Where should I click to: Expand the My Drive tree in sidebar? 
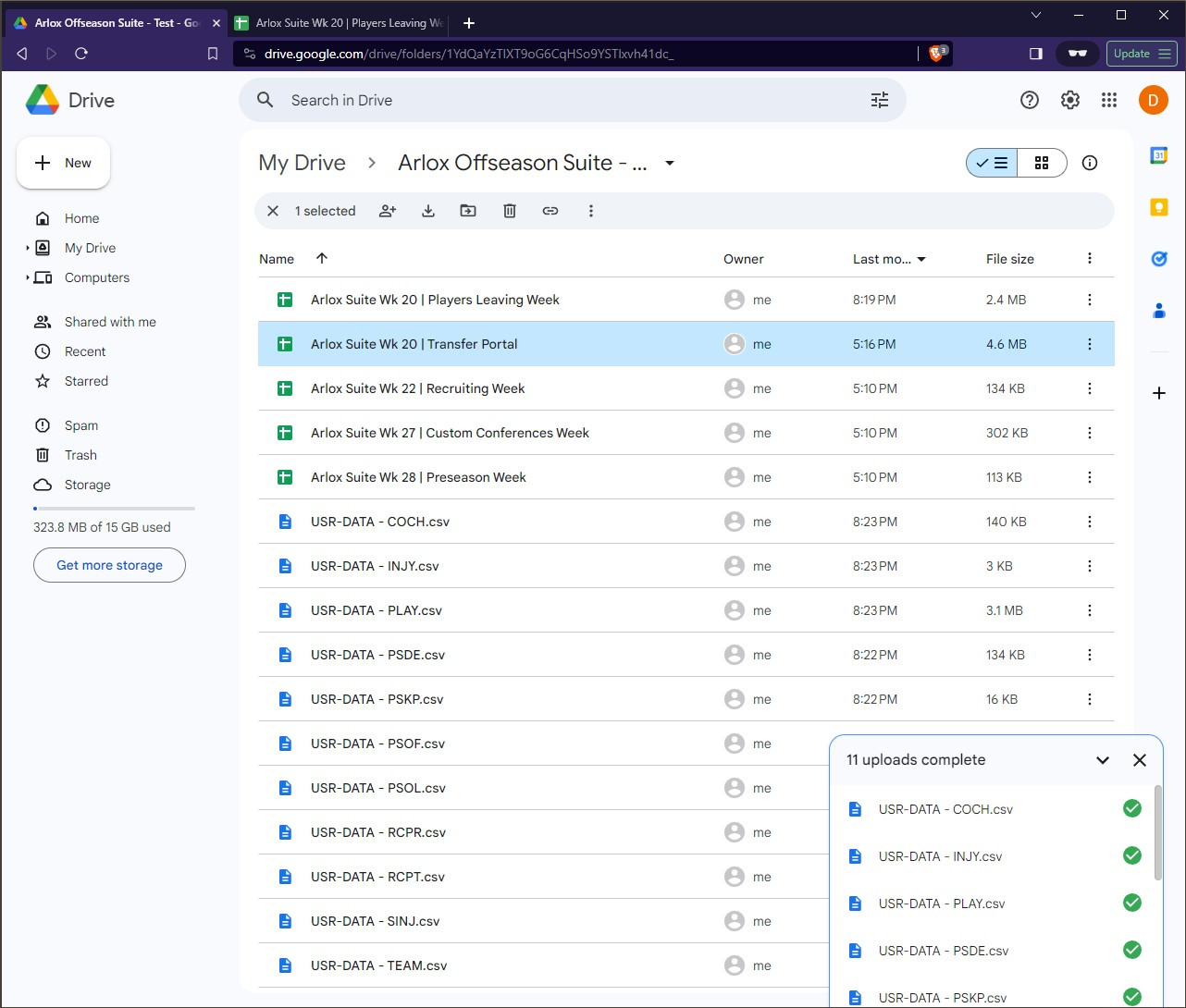(28, 248)
